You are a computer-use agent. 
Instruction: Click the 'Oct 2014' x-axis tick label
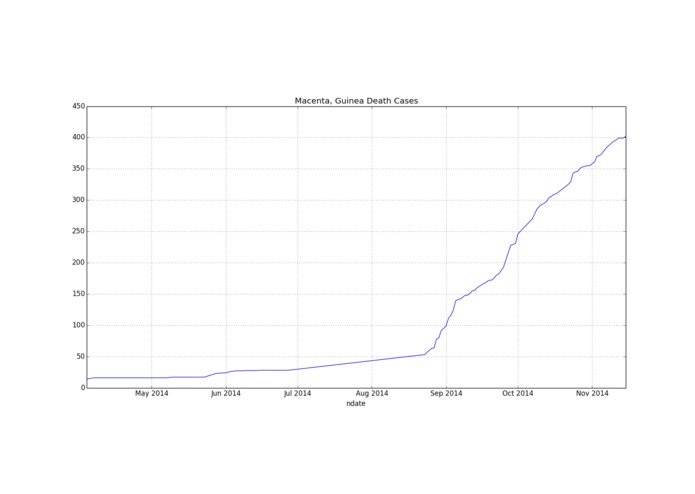tap(518, 393)
